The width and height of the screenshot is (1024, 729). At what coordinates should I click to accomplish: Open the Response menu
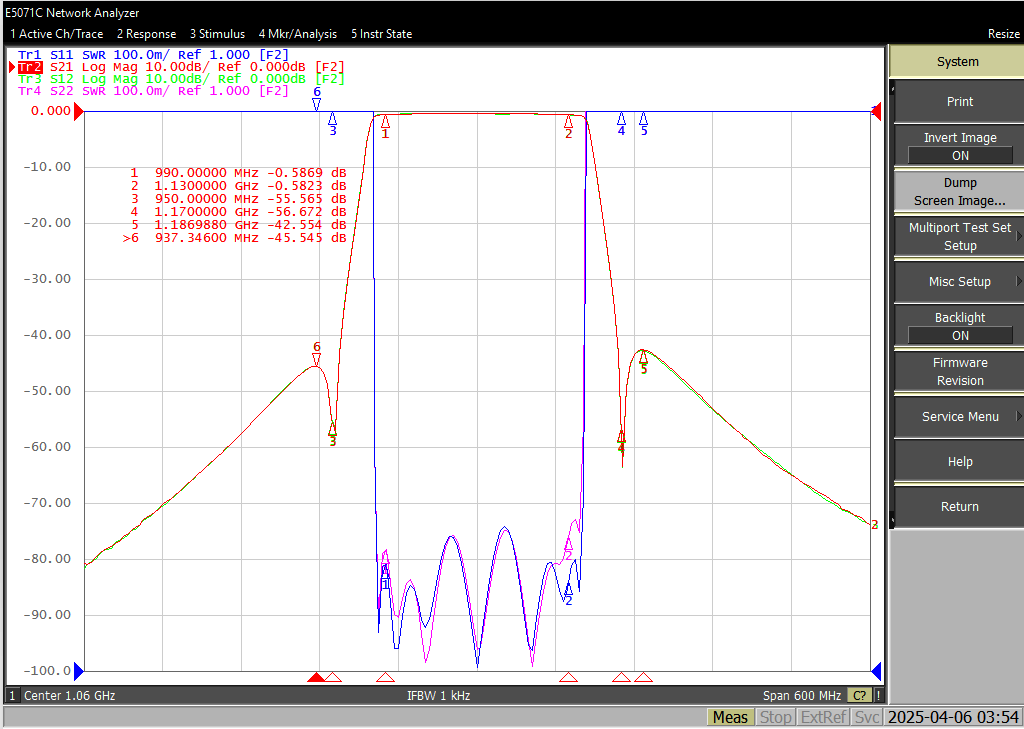coord(146,34)
